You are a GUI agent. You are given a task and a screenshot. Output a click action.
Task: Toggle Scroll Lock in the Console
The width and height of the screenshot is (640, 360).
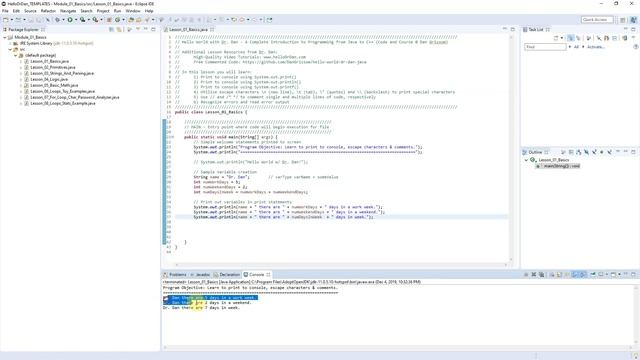pos(559,275)
